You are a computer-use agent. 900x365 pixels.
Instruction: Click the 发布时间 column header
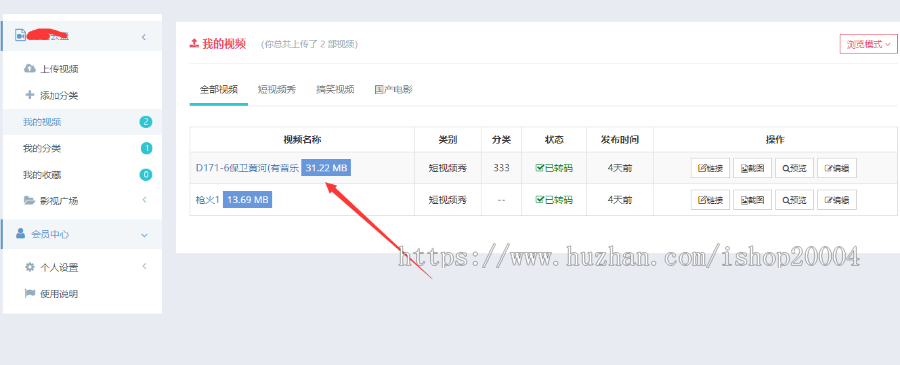[619, 139]
